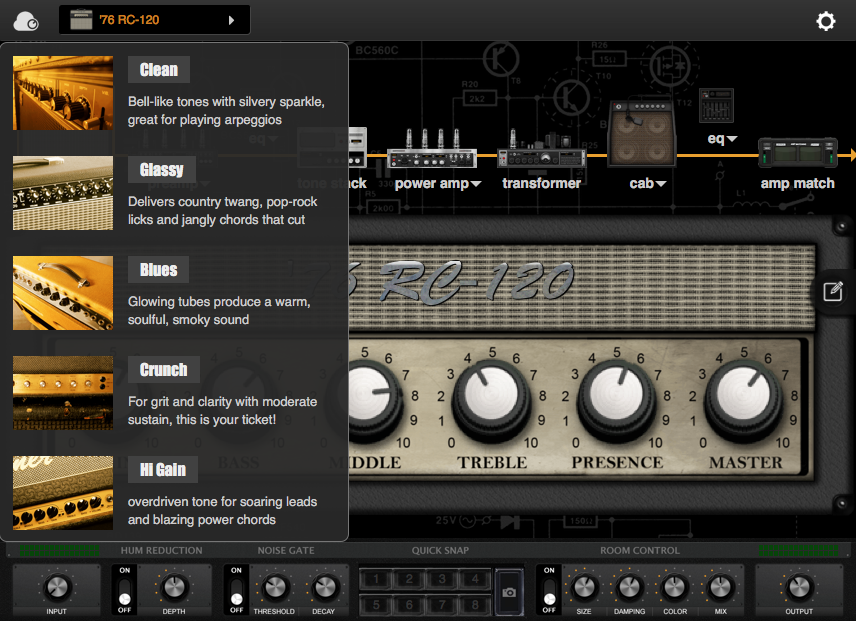Expand the 76 RC-120 amp selector
This screenshot has height=621, width=856.
154,20
